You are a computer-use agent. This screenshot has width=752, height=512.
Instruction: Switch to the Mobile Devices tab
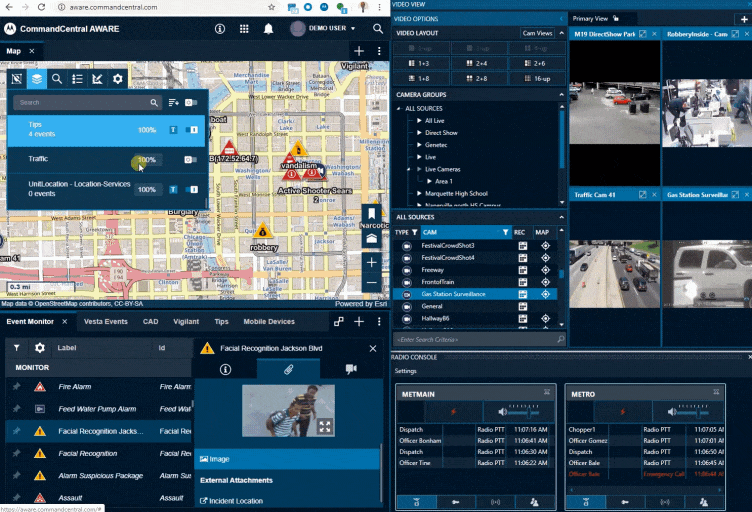click(268, 322)
